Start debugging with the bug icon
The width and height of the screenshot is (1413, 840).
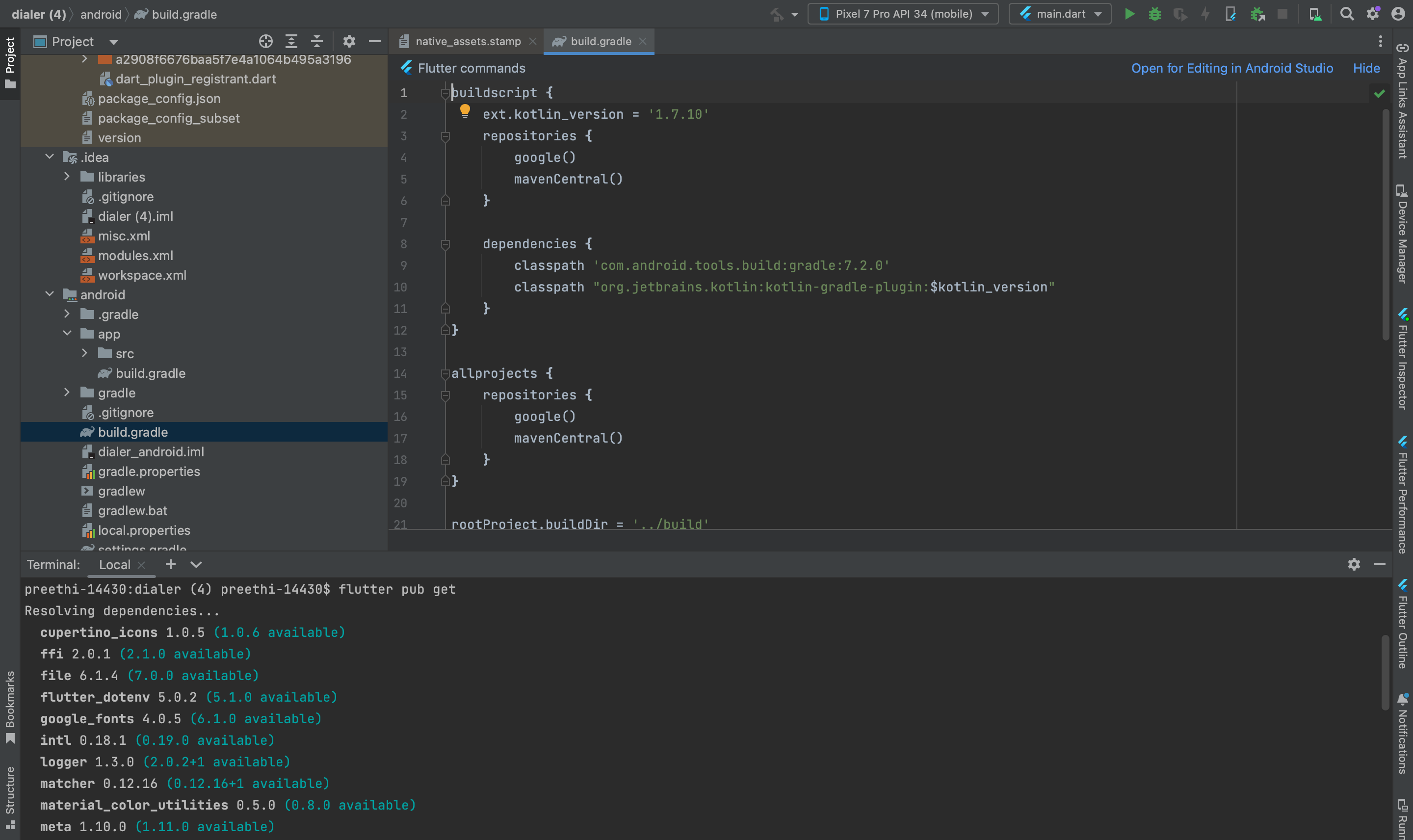pos(1154,14)
